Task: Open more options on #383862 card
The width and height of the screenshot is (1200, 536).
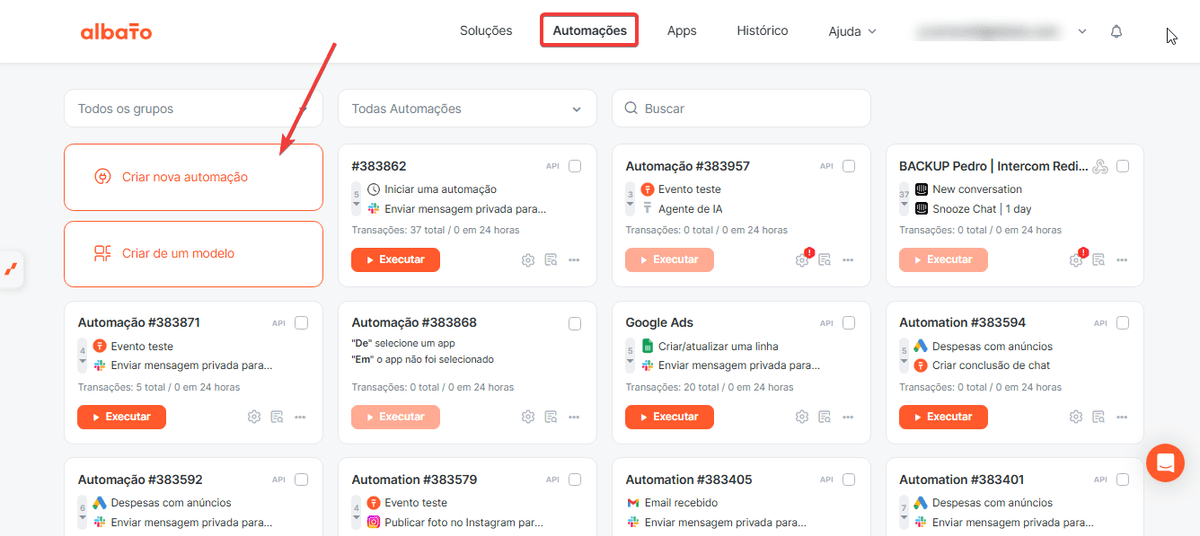Action: [x=574, y=260]
